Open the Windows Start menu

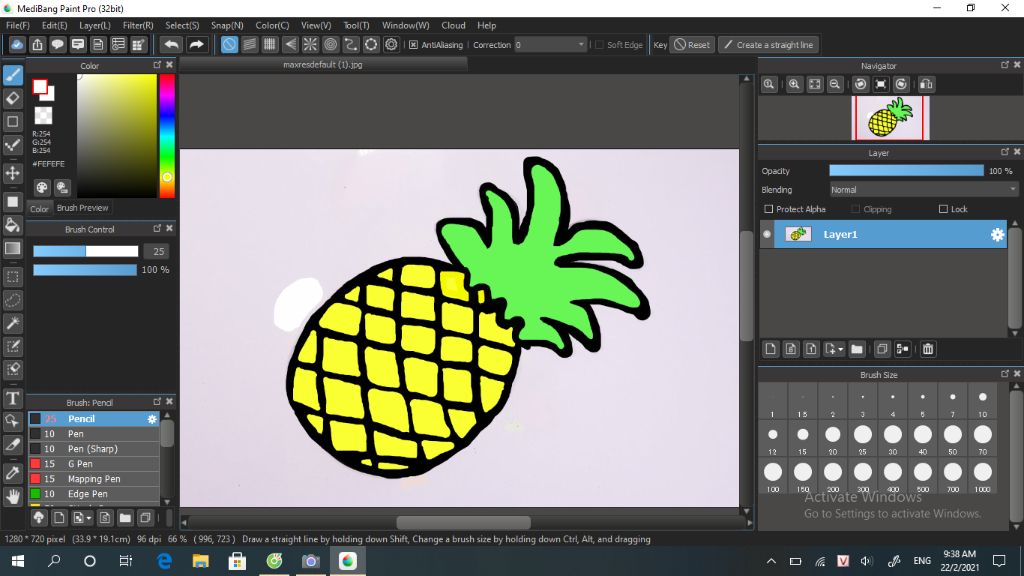[18, 561]
